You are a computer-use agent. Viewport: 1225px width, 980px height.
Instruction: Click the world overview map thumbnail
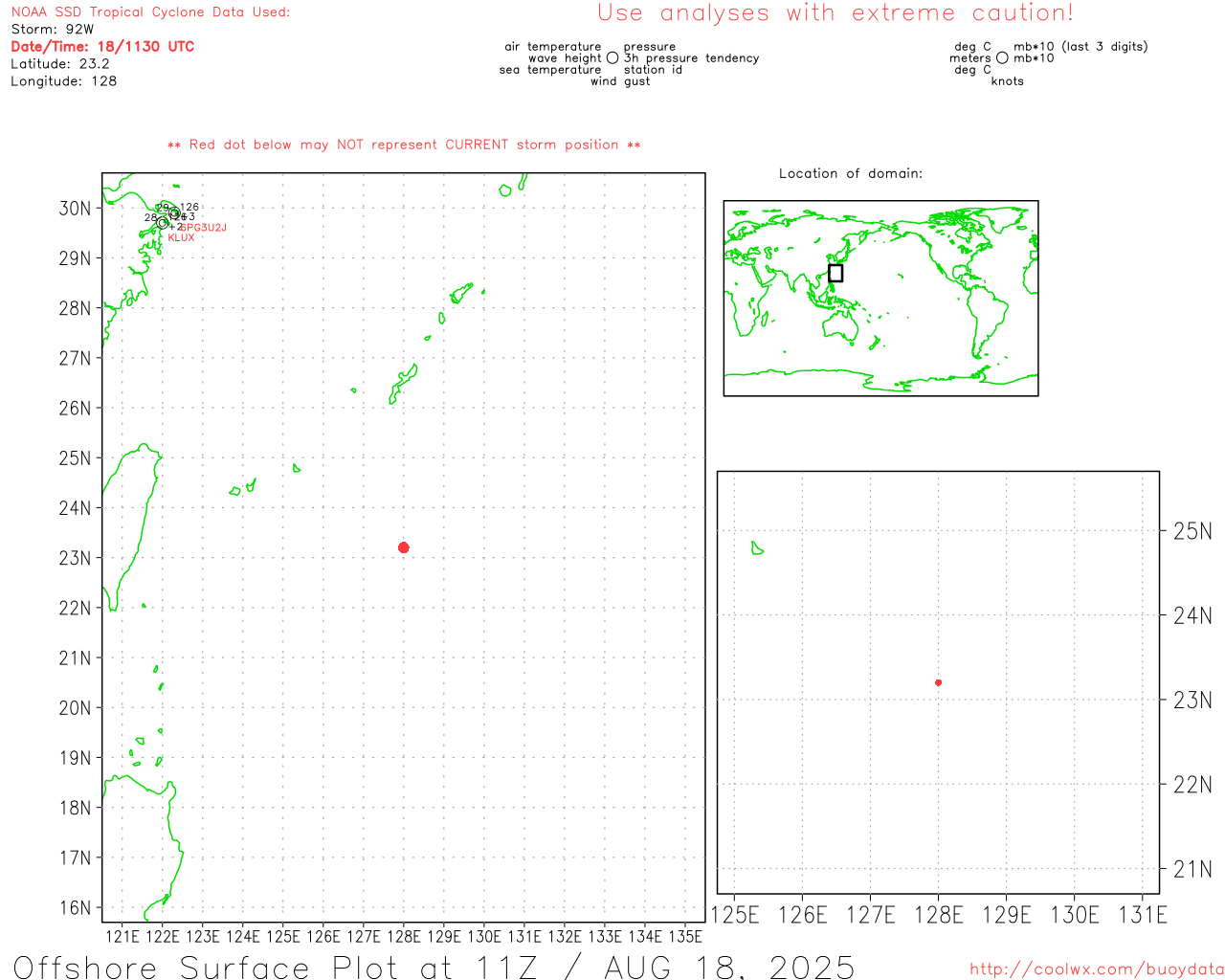click(880, 298)
